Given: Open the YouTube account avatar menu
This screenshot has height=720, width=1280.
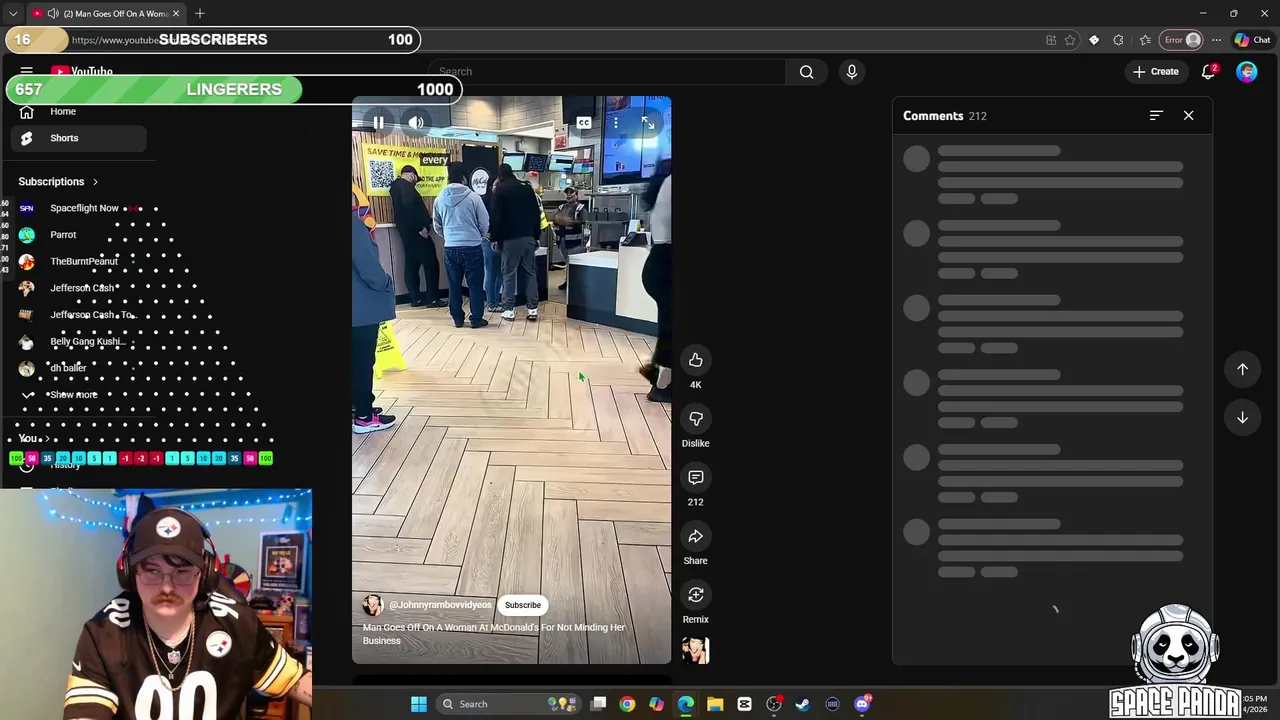Looking at the screenshot, I should pyautogui.click(x=1246, y=72).
